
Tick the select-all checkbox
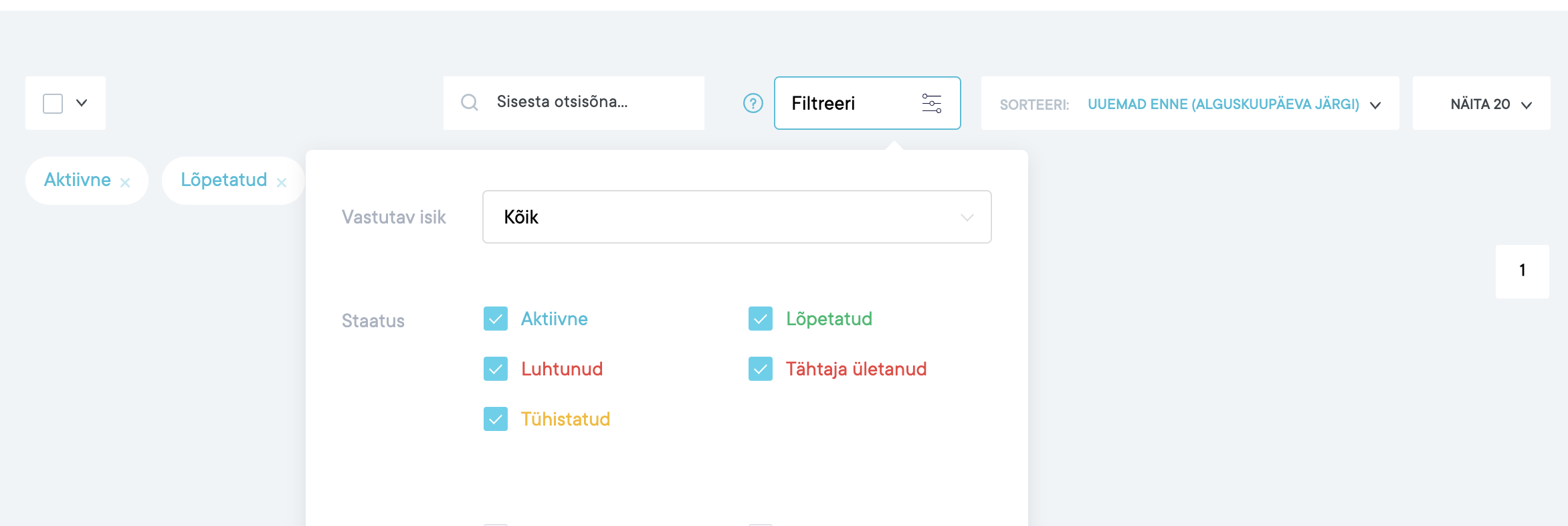(53, 104)
